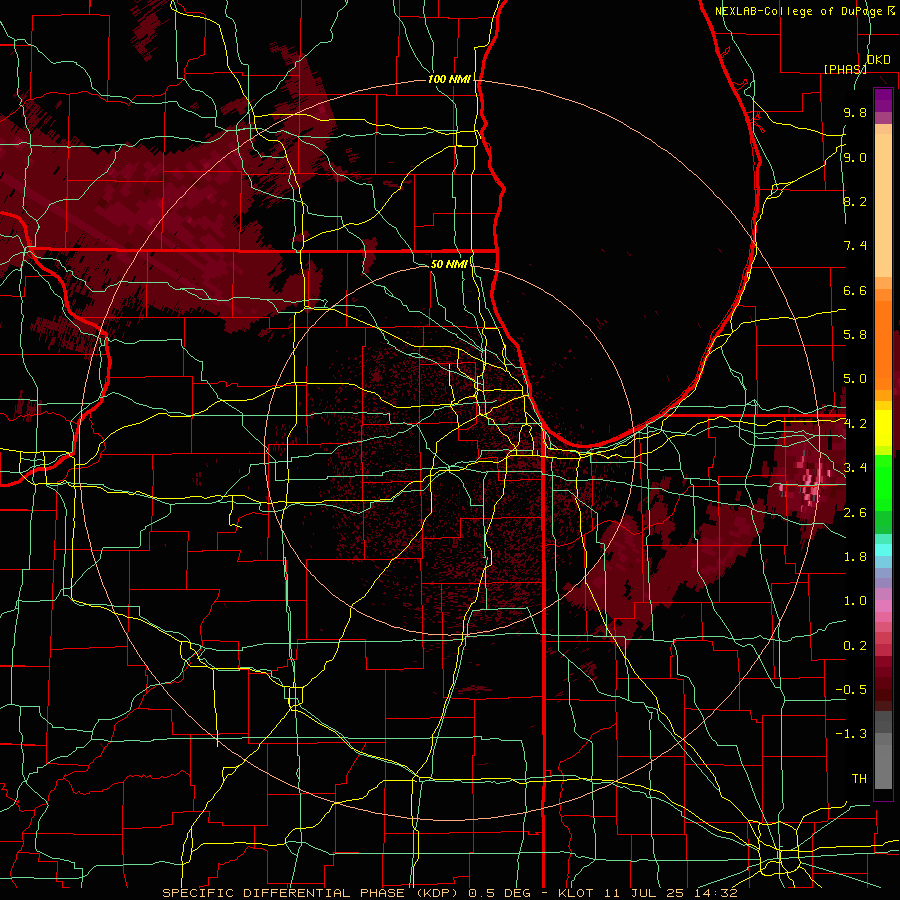This screenshot has width=900, height=900.
Task: Click the 2.6 value on the color scale
Action: click(855, 513)
